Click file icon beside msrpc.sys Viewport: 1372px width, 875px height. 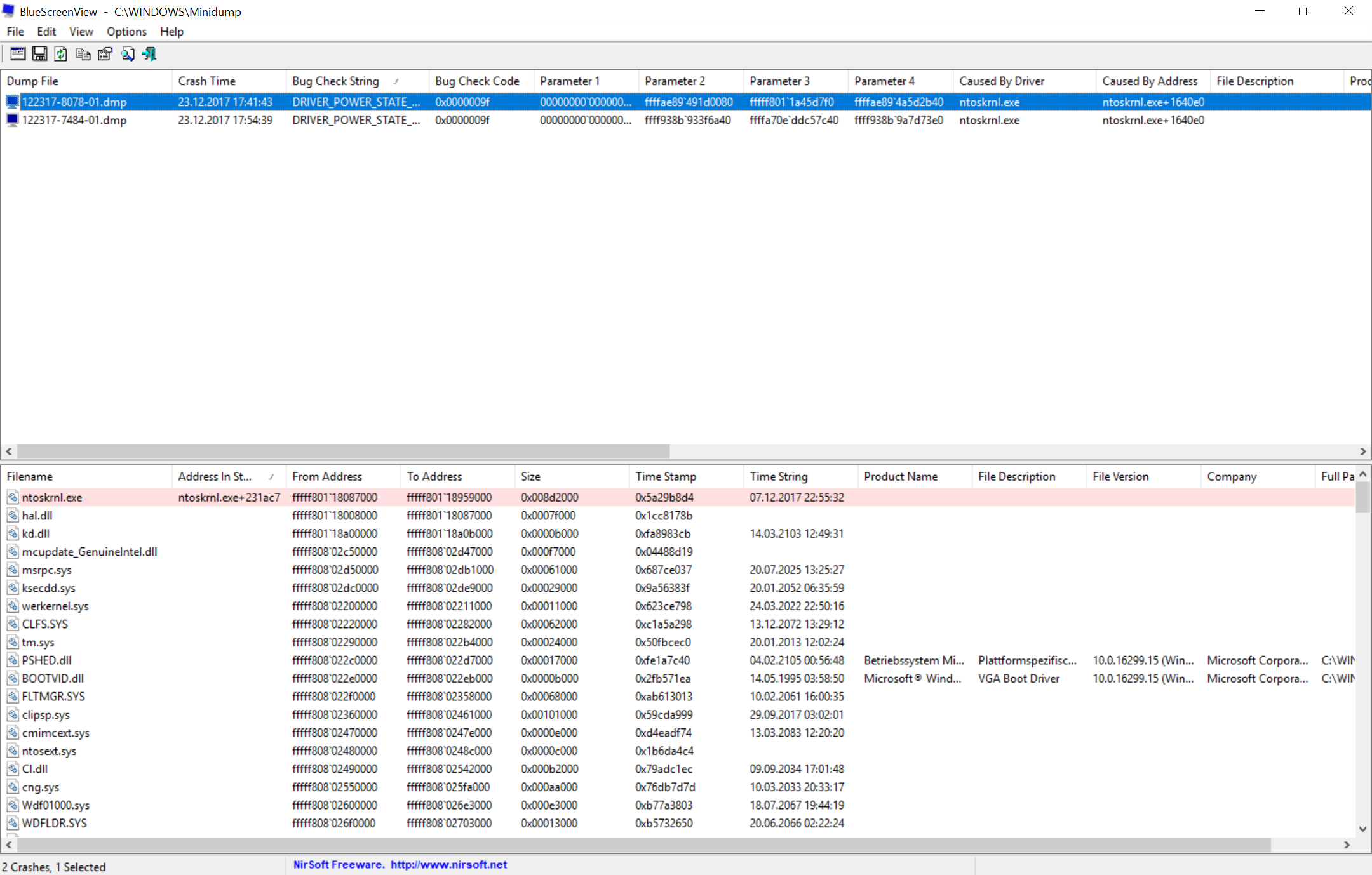13,570
